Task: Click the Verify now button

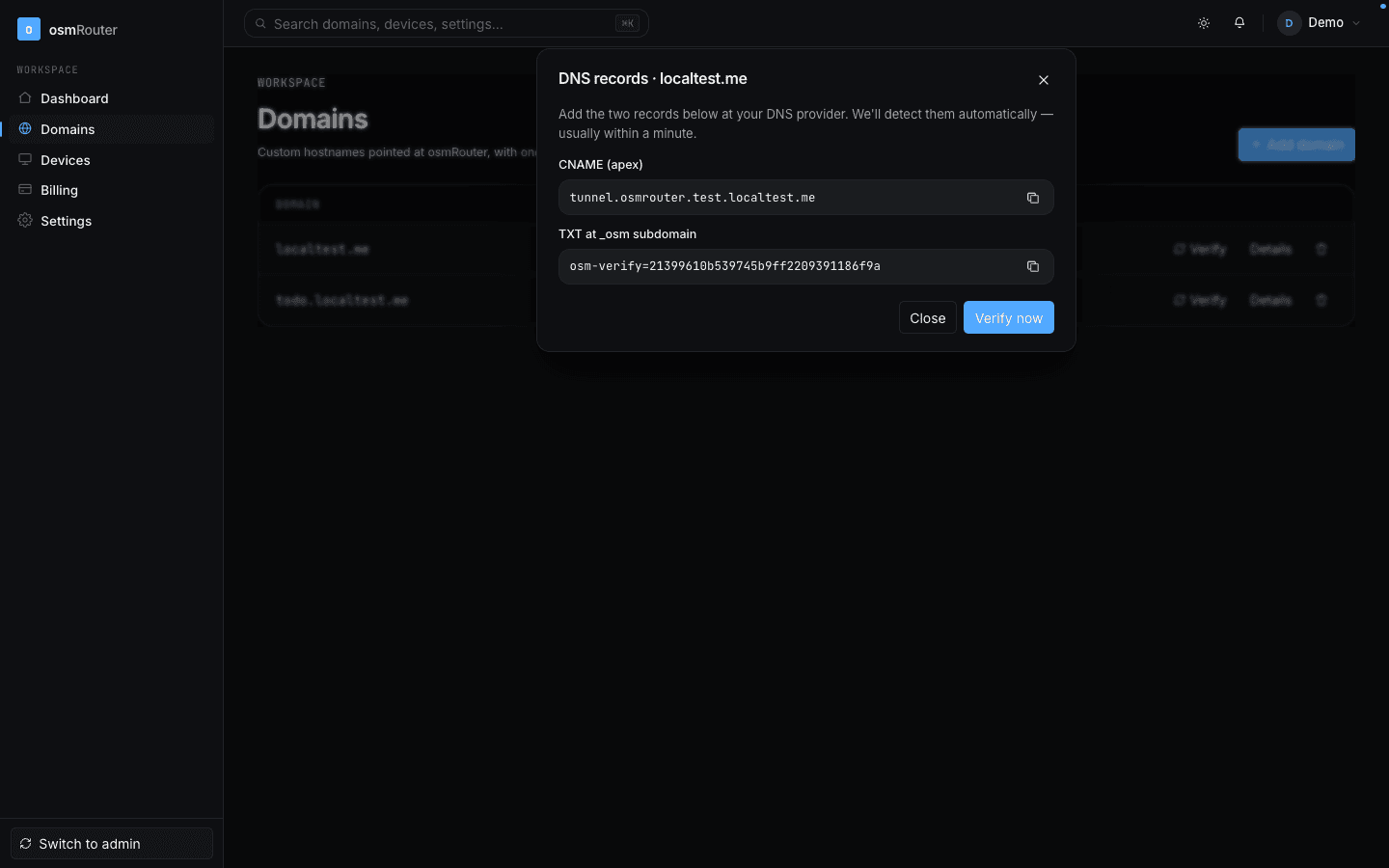Action: (1008, 317)
